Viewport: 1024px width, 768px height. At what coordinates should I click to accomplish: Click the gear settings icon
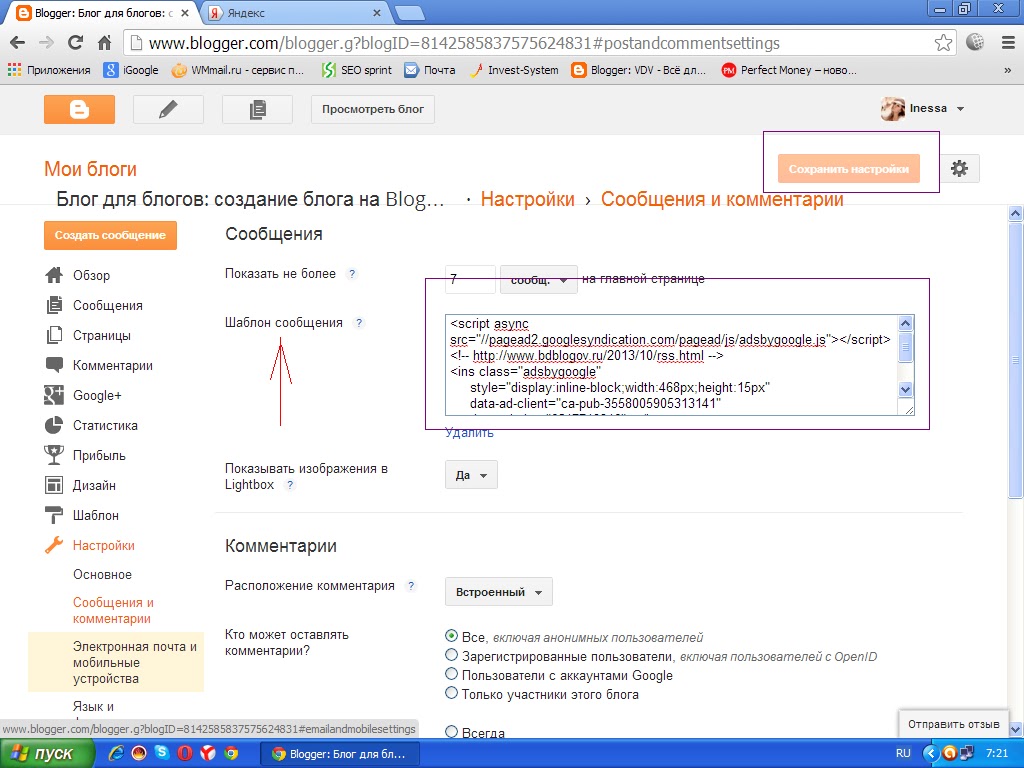(959, 168)
